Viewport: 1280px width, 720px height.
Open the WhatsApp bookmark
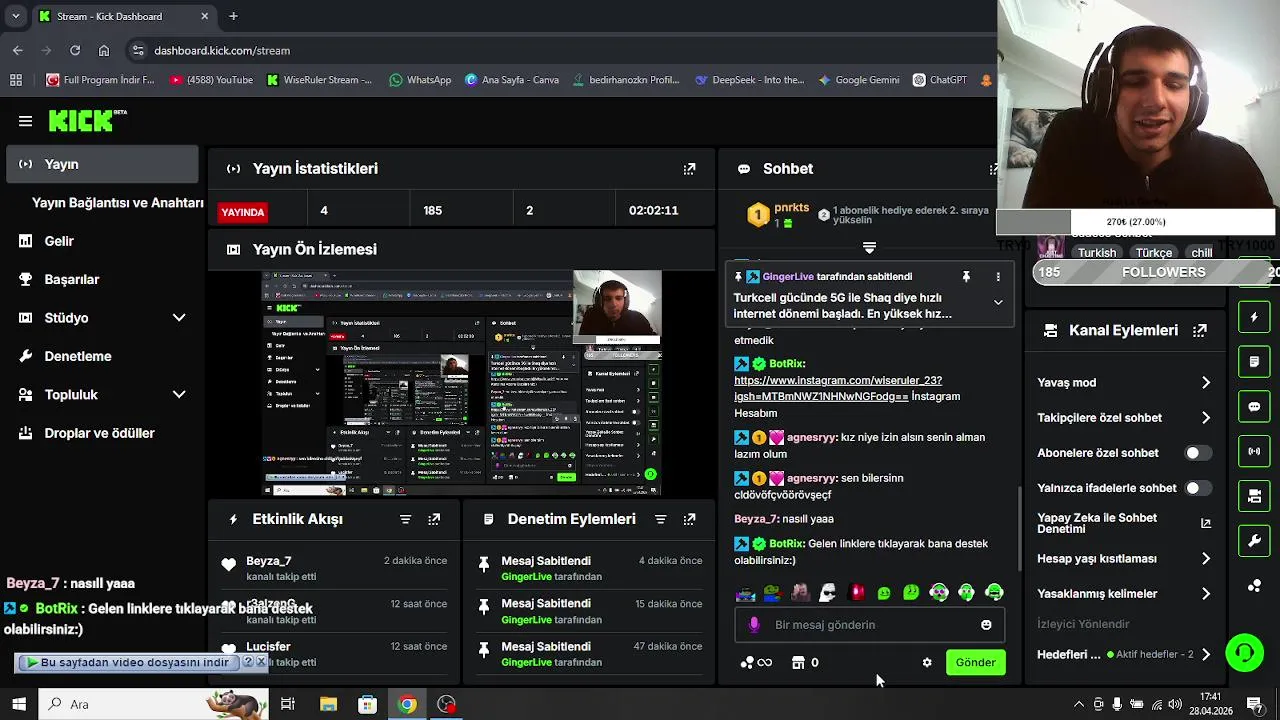click(x=420, y=80)
